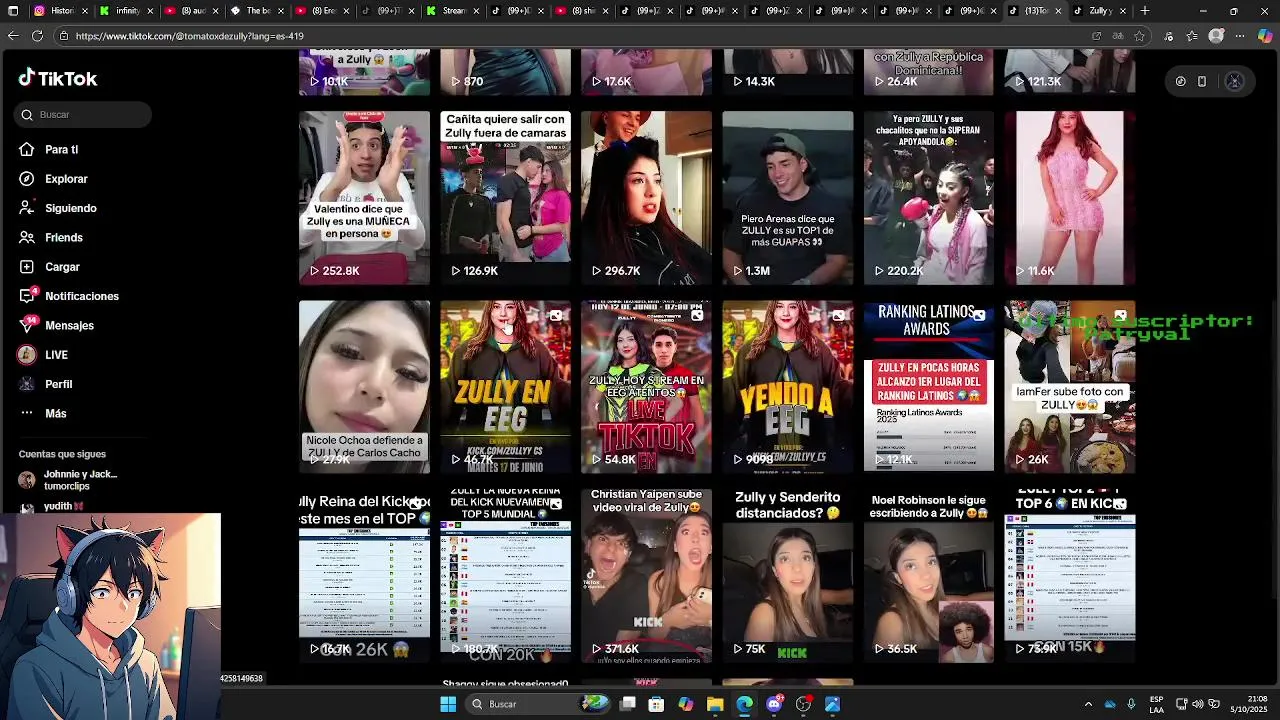Go to Perfil in TikTok sidebar
Viewport: 1280px width, 720px height.
click(48, 384)
